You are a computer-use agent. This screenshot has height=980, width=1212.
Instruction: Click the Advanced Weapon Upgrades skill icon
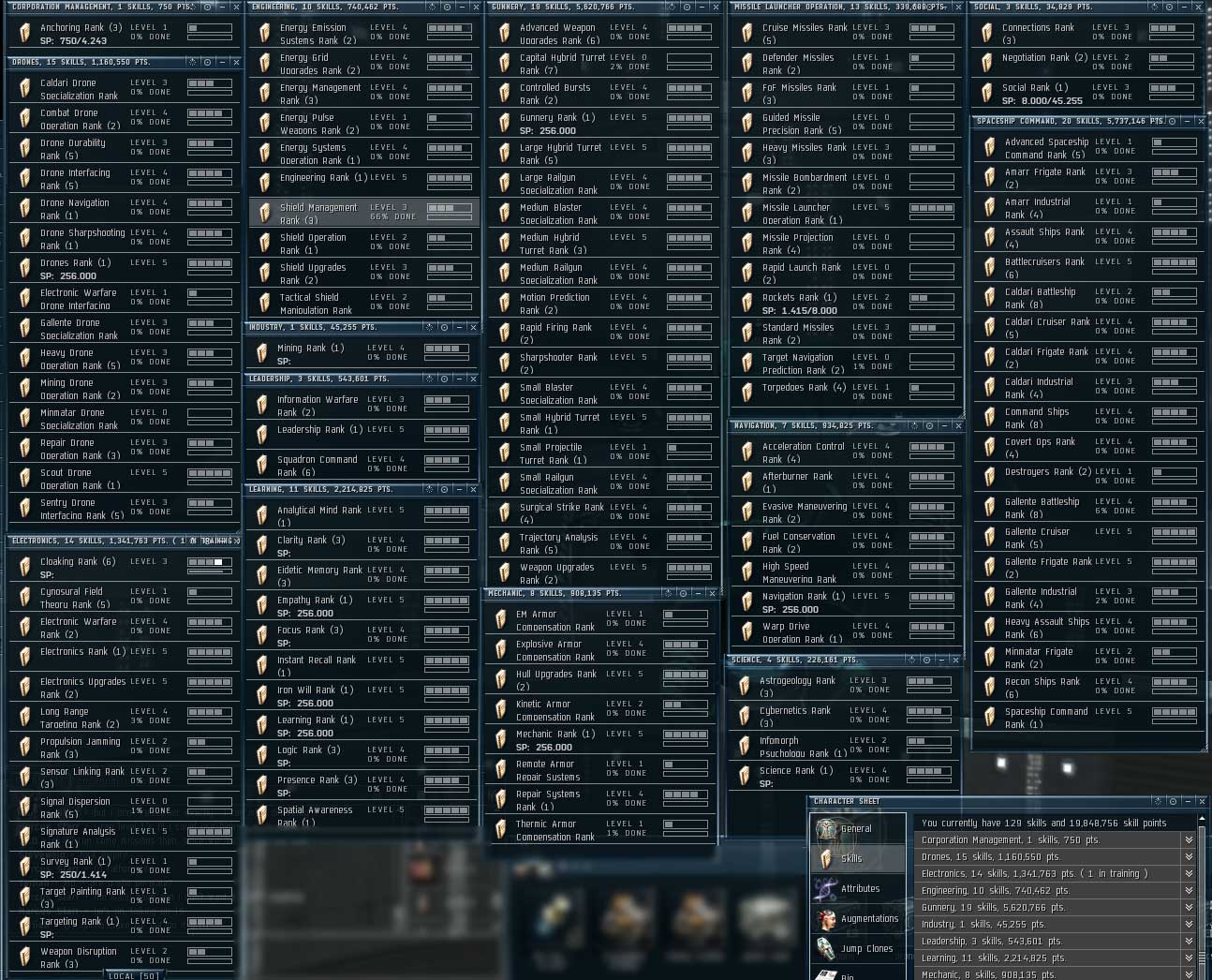[x=505, y=34]
